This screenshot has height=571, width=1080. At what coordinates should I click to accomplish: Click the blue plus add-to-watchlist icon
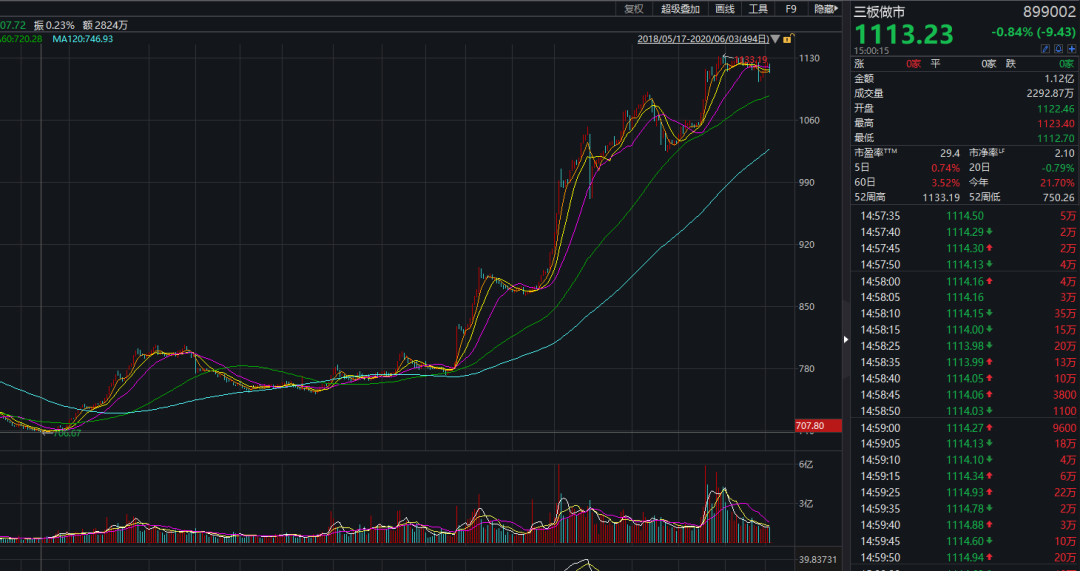click(1071, 49)
